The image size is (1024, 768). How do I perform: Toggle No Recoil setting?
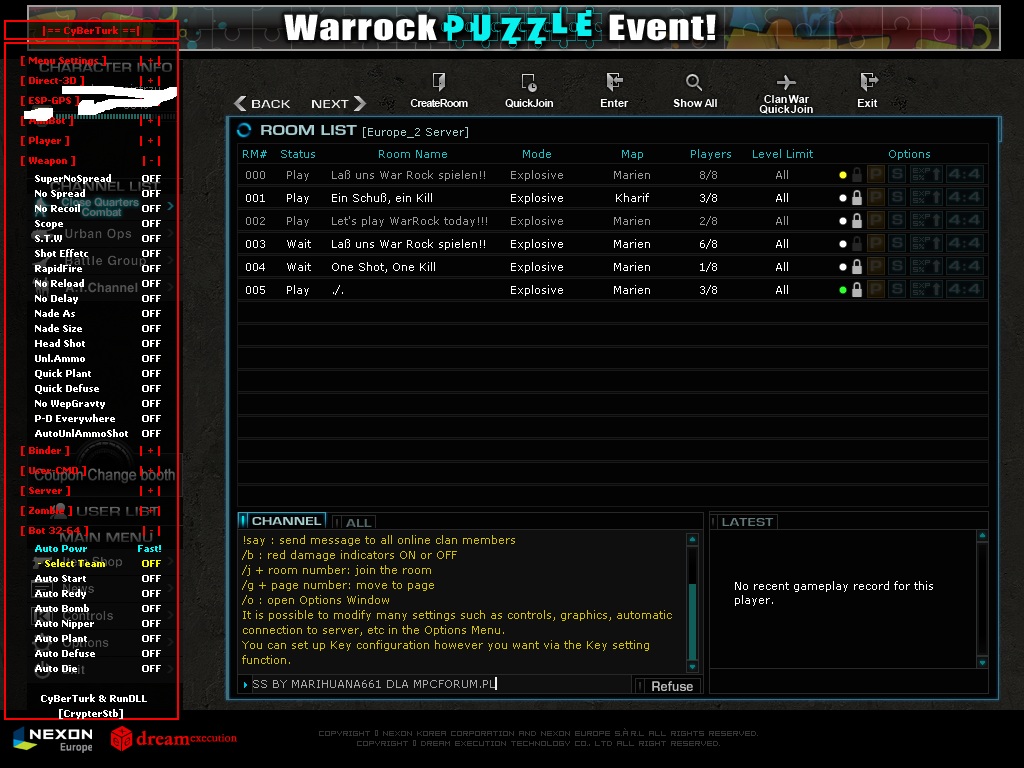click(x=97, y=208)
